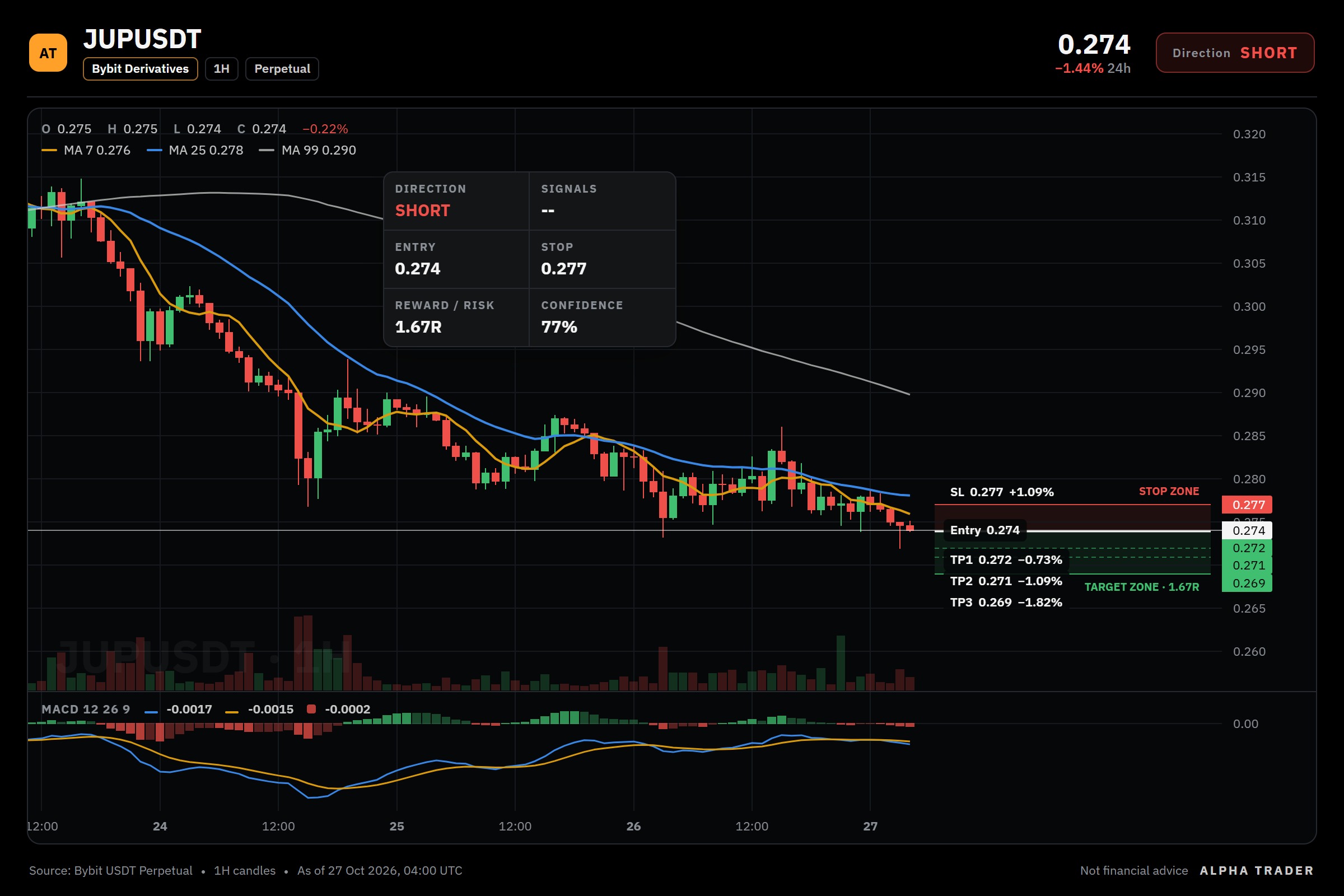This screenshot has width=1344, height=896.
Task: Click the MA 99 0.290 legend entry
Action: point(307,150)
